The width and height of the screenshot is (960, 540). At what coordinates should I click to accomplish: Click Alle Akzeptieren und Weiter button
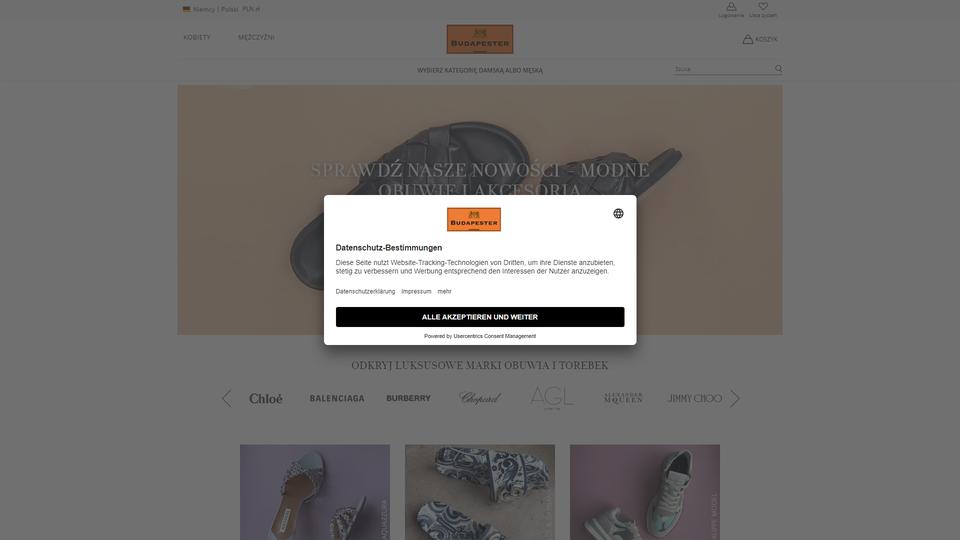pos(480,317)
